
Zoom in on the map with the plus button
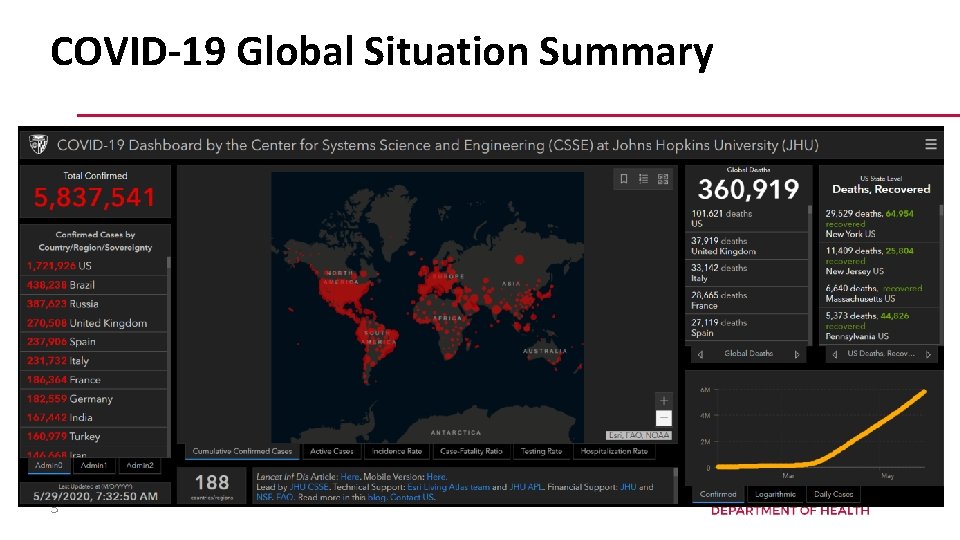tap(664, 400)
